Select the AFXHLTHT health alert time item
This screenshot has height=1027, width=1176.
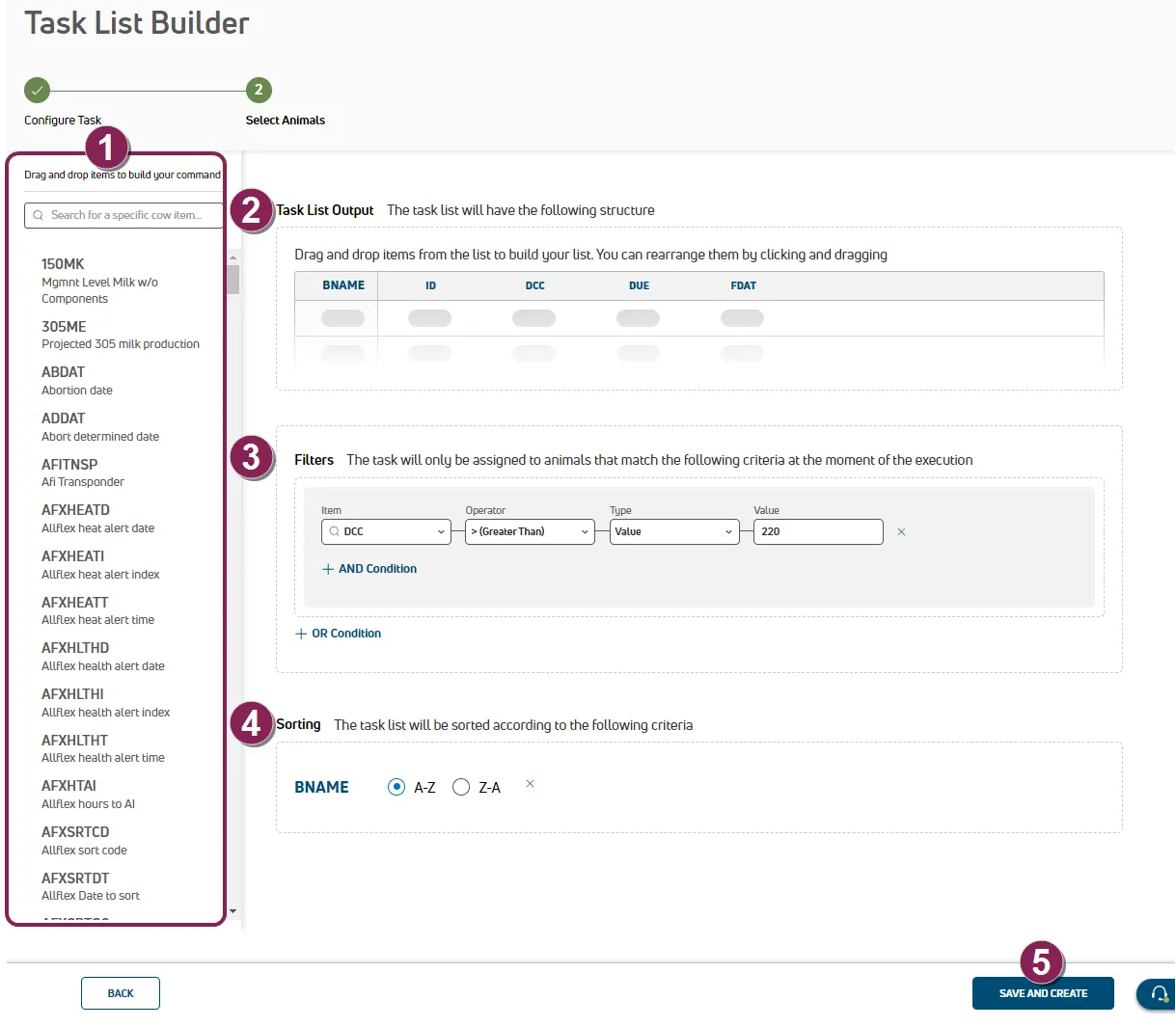pos(103,748)
